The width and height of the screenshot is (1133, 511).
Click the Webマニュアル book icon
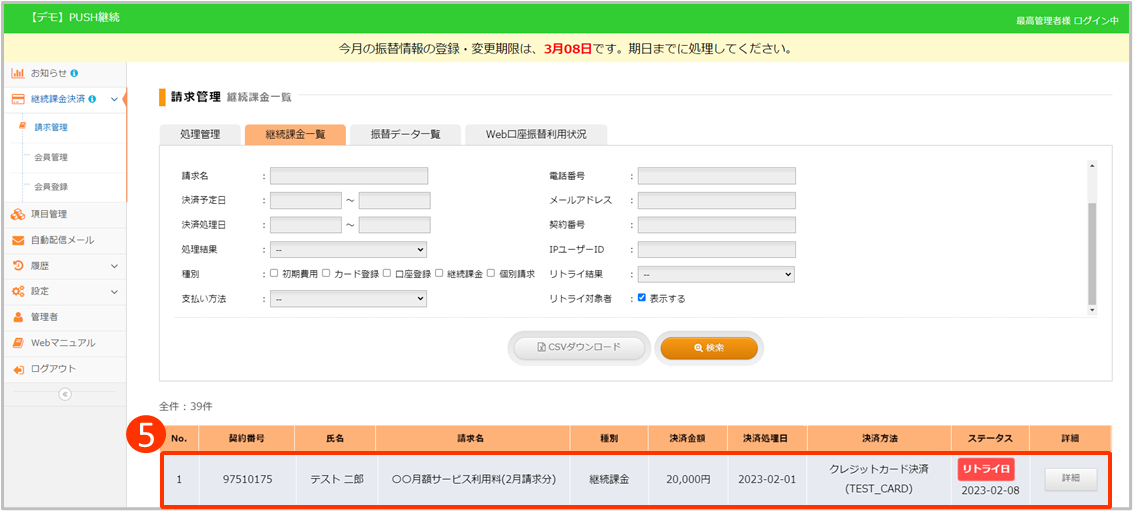click(x=18, y=343)
